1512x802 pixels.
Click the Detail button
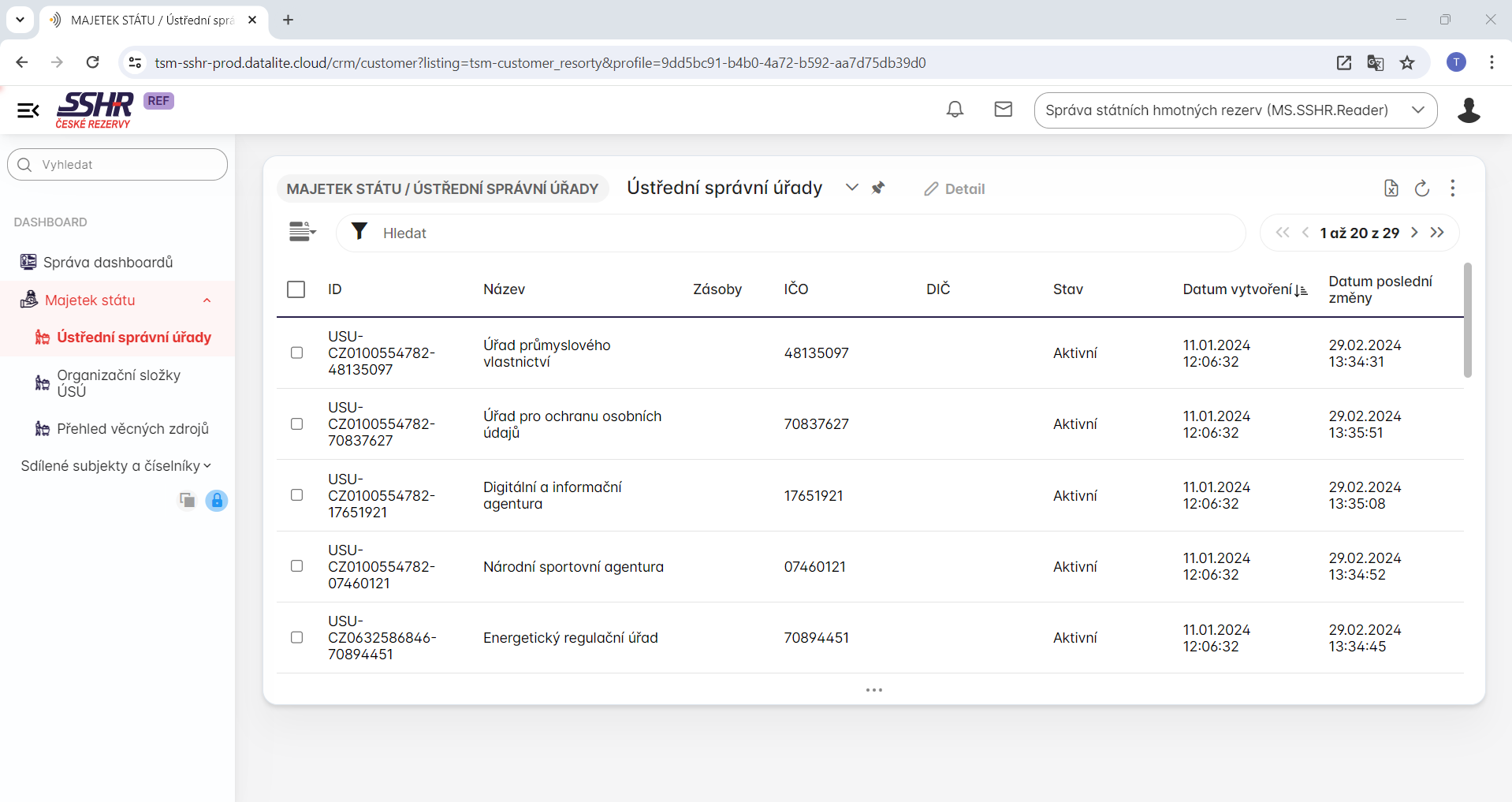pyautogui.click(x=955, y=189)
